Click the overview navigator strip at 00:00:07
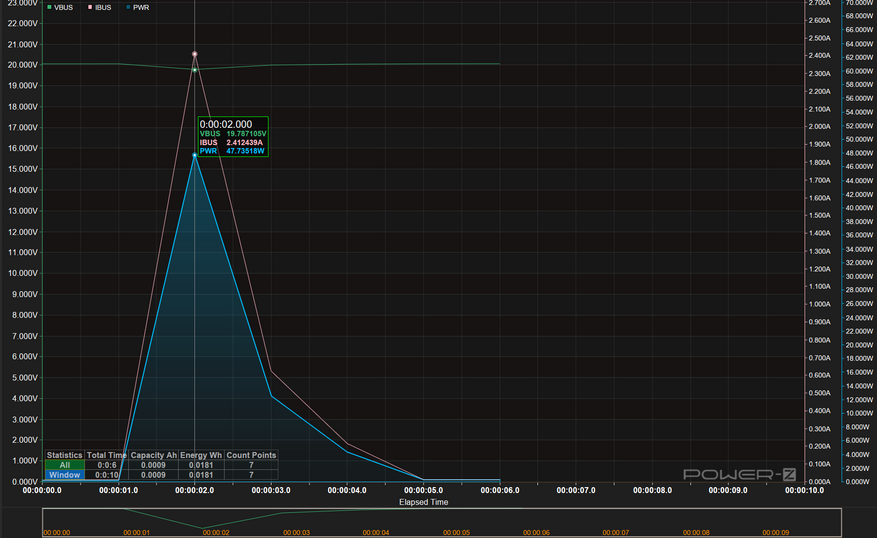This screenshot has height=538, width=877. pyautogui.click(x=616, y=532)
